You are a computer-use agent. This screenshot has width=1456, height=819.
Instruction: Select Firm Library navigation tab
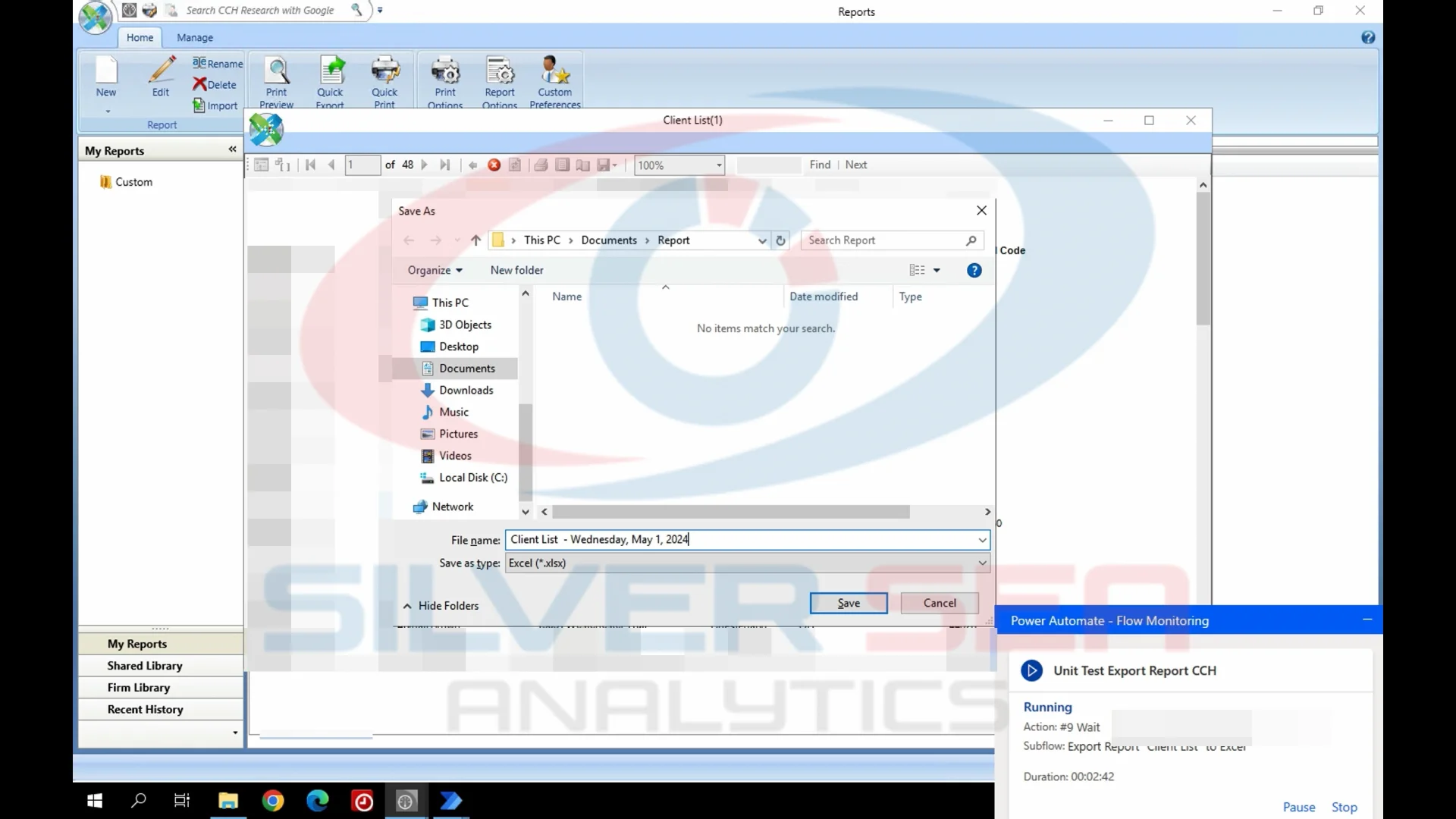(161, 688)
